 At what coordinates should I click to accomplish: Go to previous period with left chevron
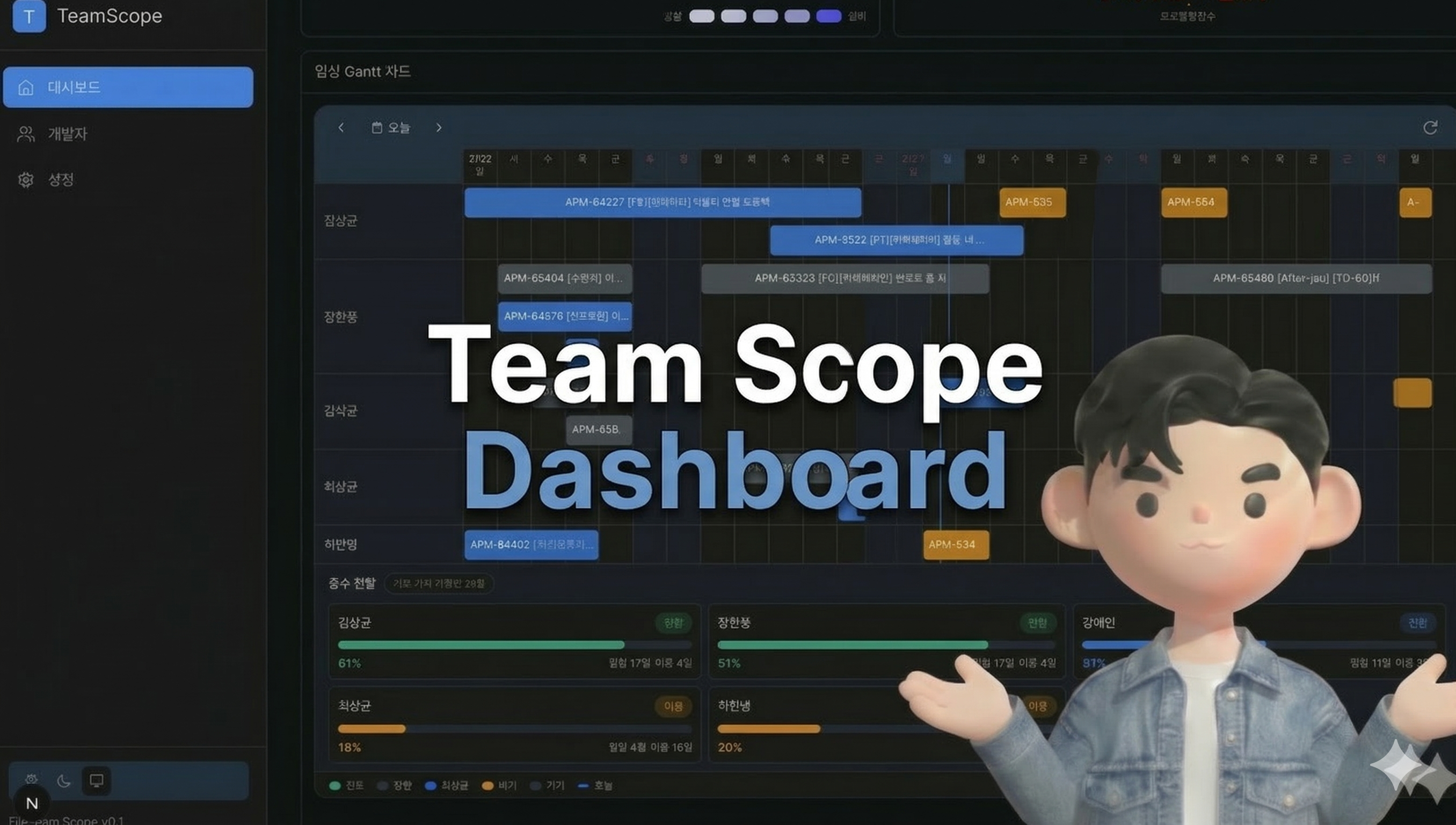(x=341, y=127)
